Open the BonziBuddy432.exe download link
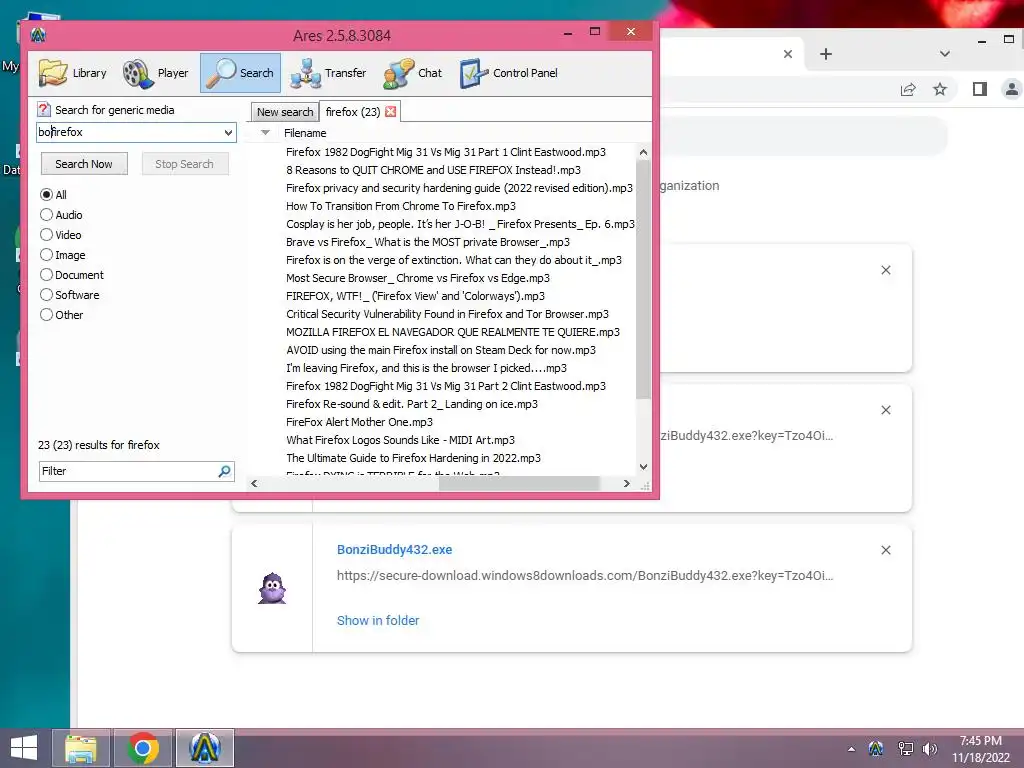The image size is (1024, 768). pos(394,550)
